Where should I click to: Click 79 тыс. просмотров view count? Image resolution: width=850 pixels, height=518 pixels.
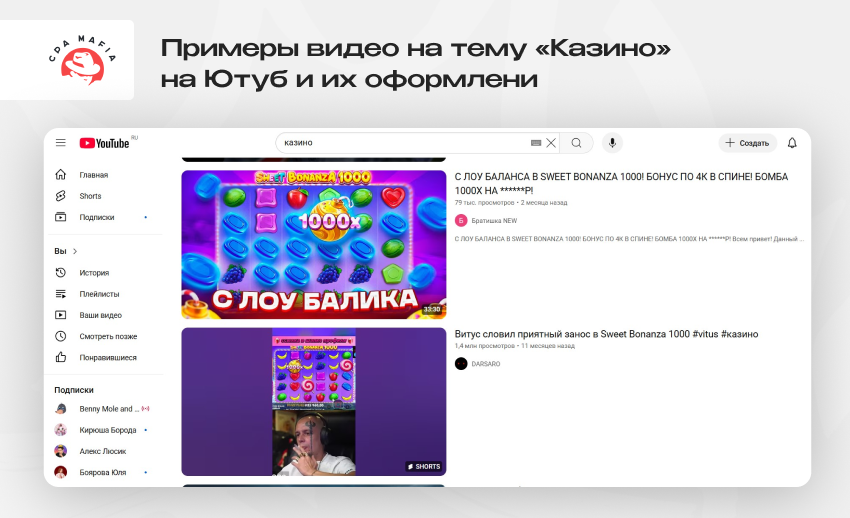484,203
